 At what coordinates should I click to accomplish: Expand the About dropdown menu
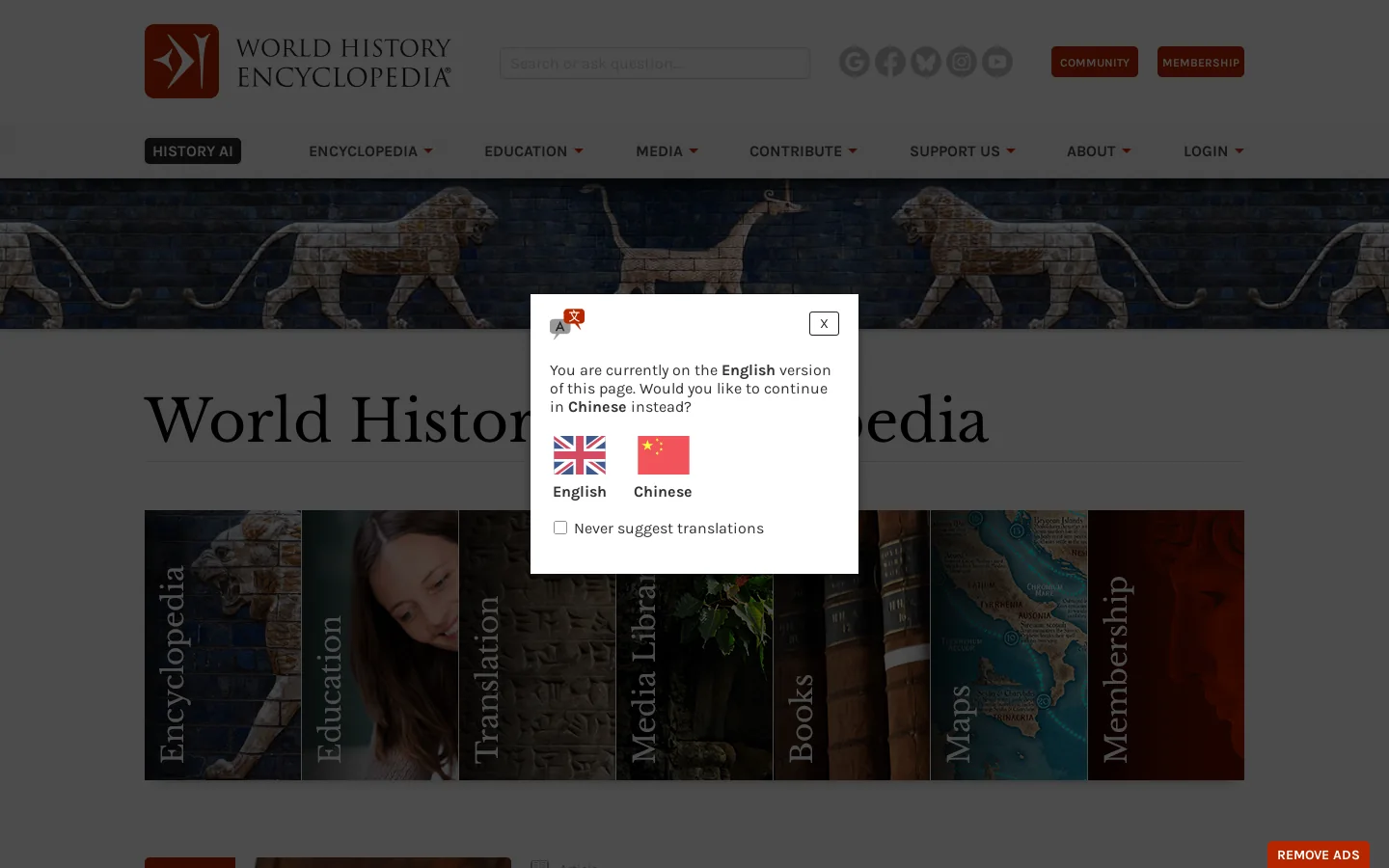tap(1099, 151)
